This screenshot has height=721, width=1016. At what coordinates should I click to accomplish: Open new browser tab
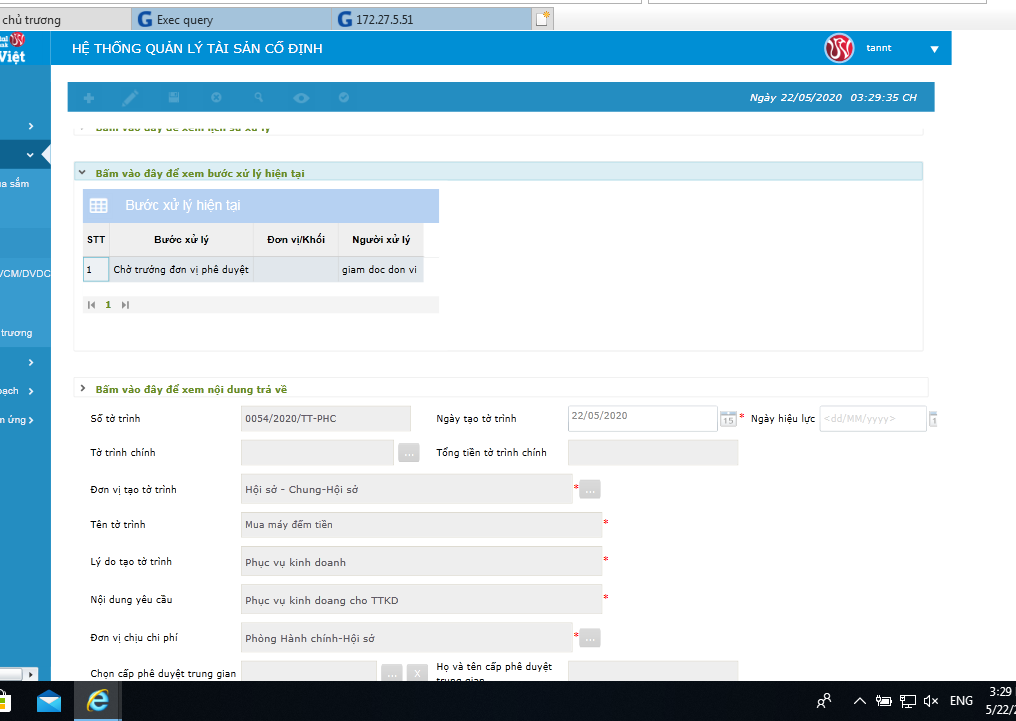(543, 19)
